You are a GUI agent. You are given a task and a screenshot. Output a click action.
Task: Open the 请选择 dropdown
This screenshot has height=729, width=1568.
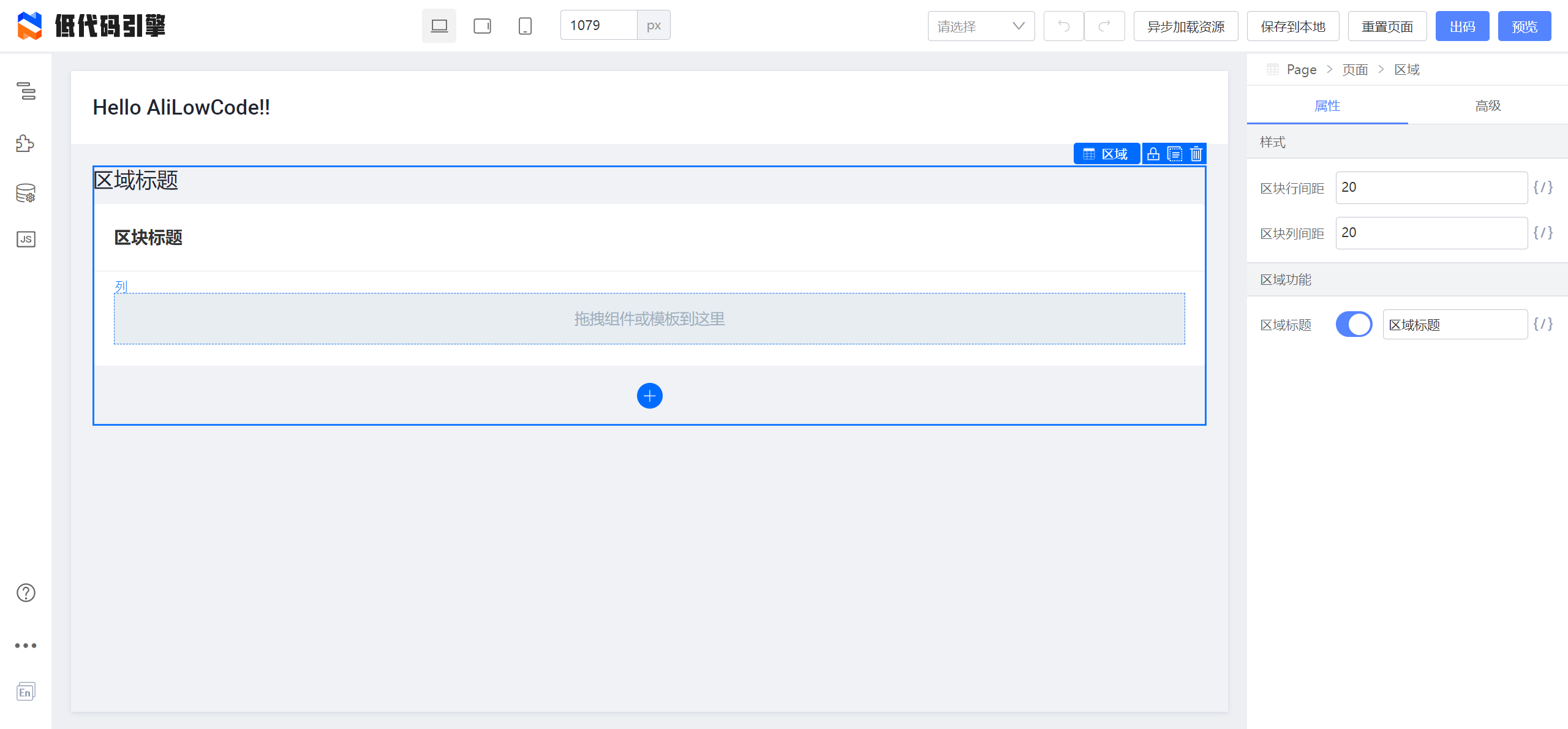[x=981, y=26]
